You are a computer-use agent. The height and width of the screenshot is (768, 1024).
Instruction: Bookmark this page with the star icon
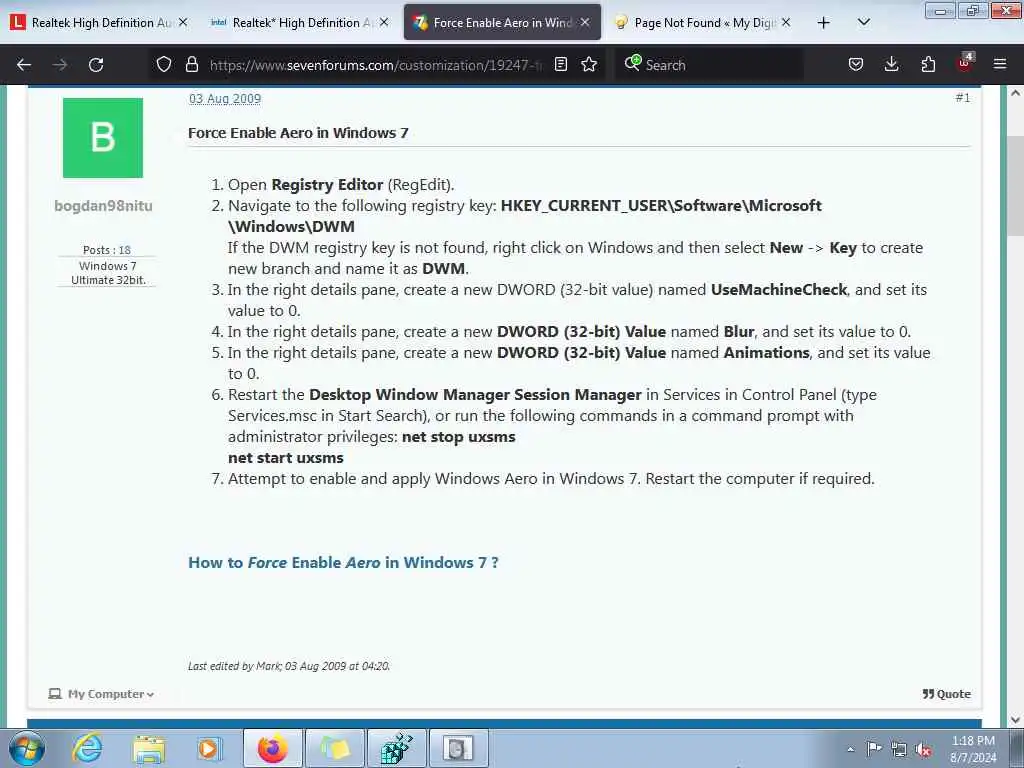click(x=589, y=64)
